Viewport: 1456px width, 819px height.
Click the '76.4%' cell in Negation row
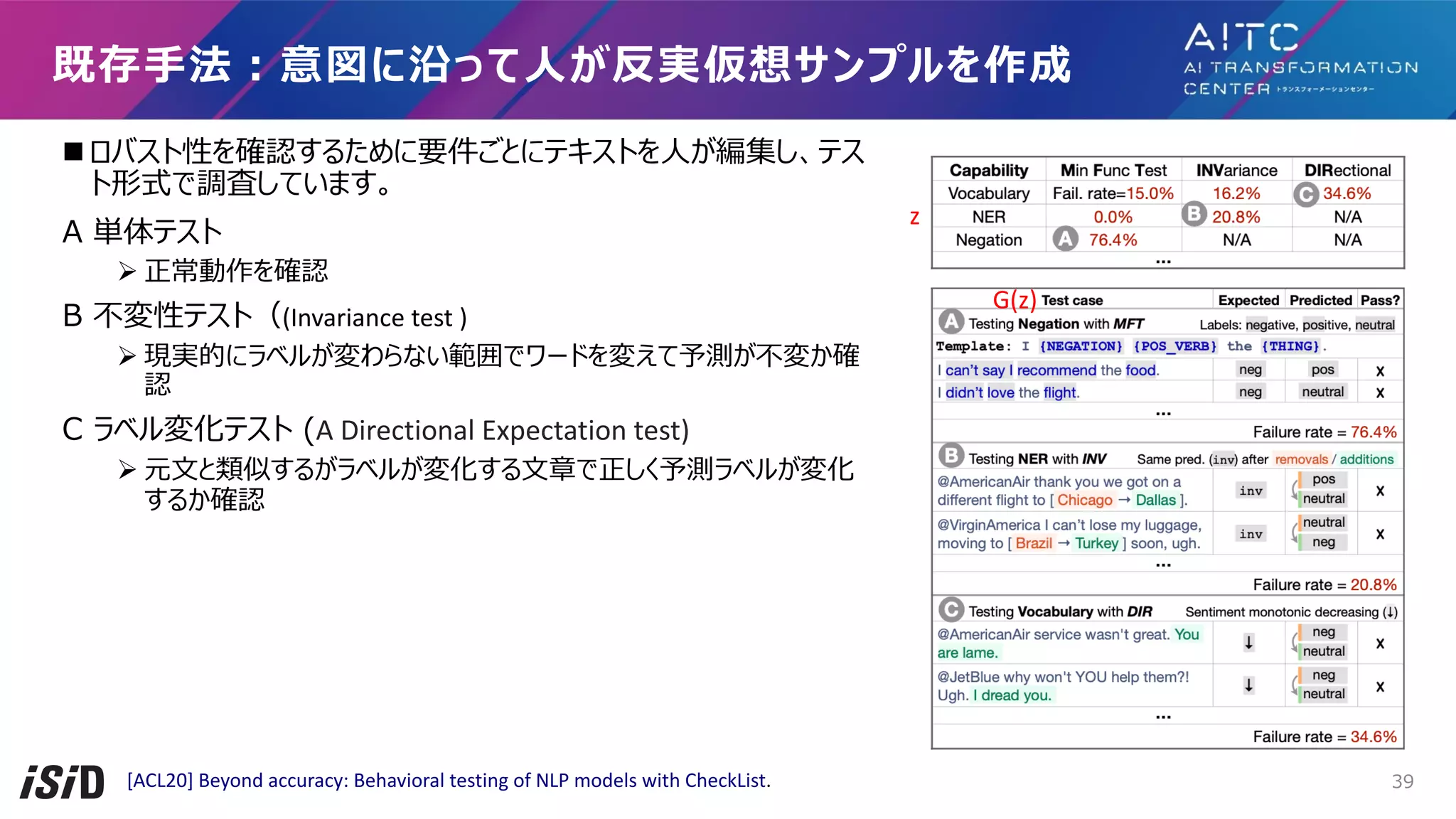coord(1113,240)
